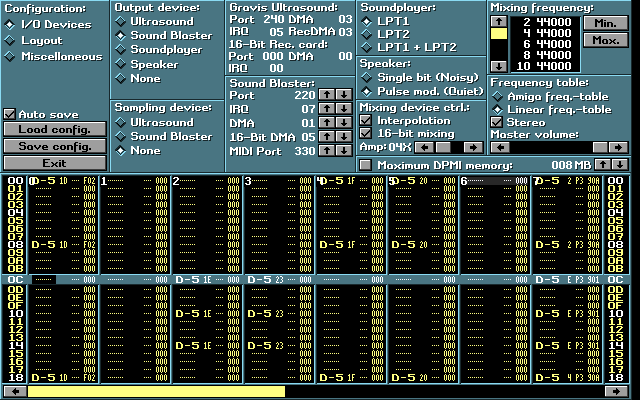Select Amiga freq.-table radio option
640x400 pixels.
[497, 96]
